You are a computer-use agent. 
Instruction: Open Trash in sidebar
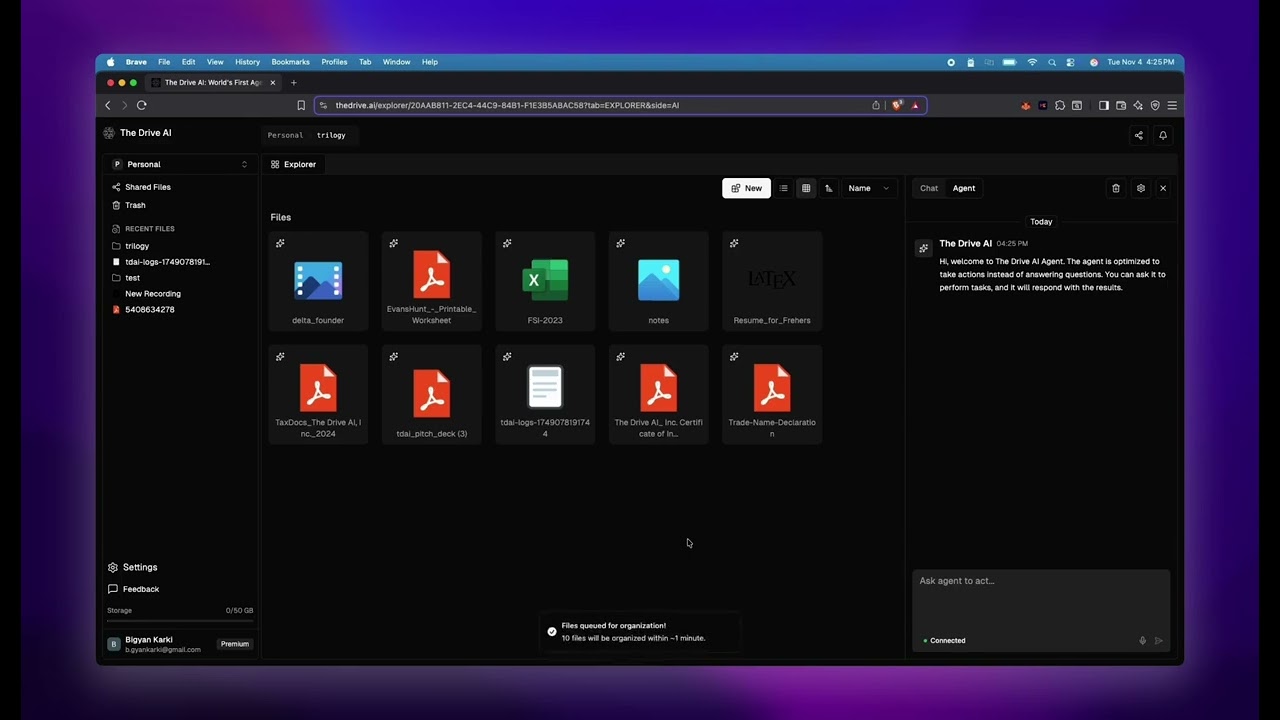[x=135, y=205]
